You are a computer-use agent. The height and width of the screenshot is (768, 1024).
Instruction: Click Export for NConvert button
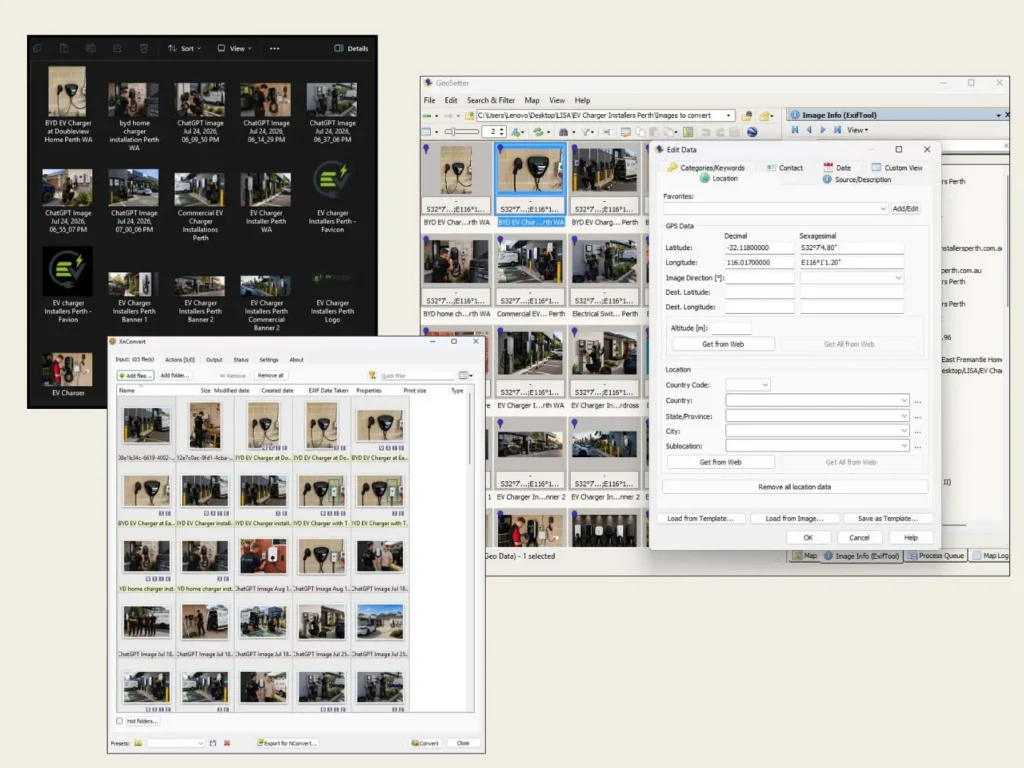[x=287, y=743]
